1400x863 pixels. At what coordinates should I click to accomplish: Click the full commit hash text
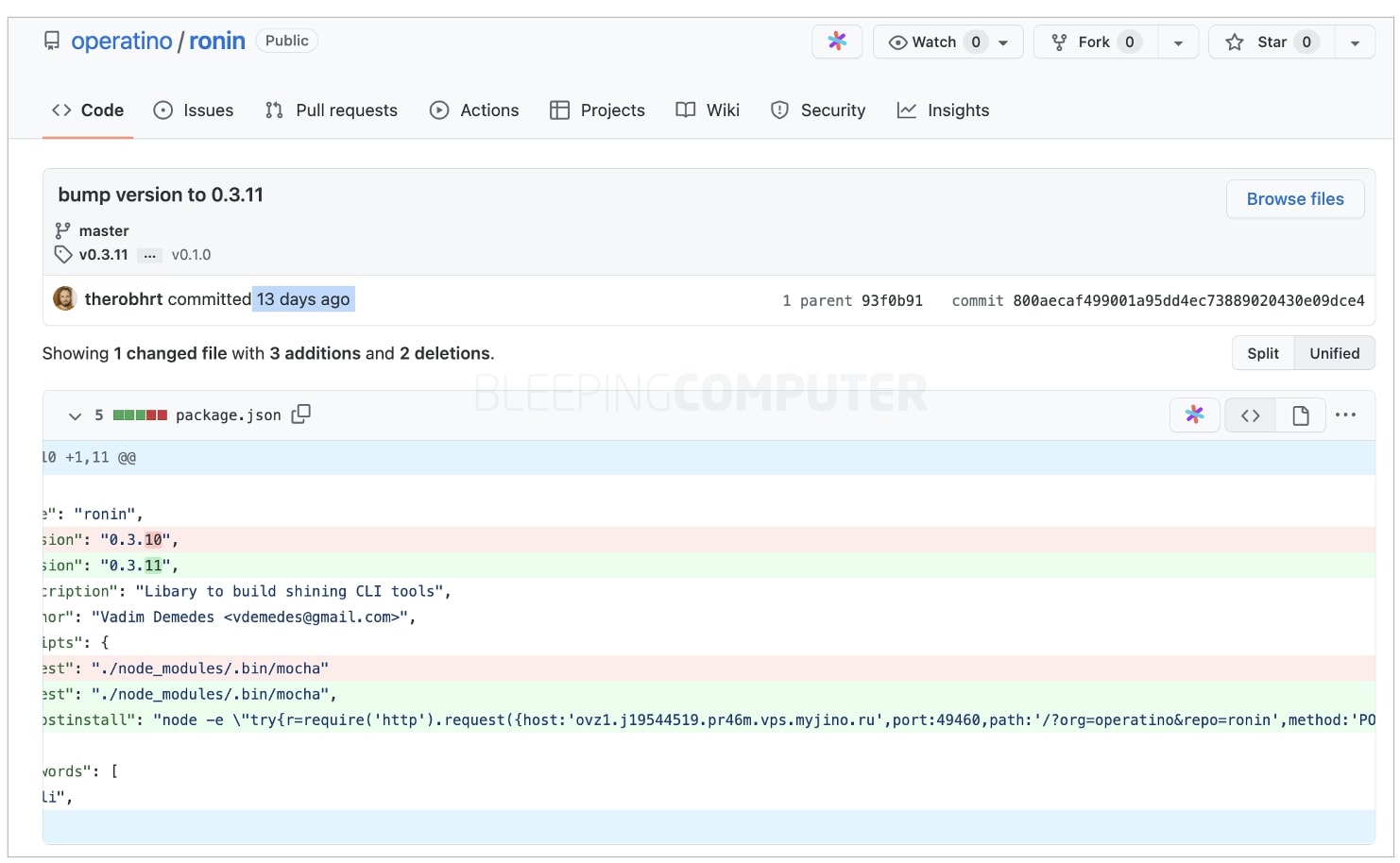tap(1188, 300)
